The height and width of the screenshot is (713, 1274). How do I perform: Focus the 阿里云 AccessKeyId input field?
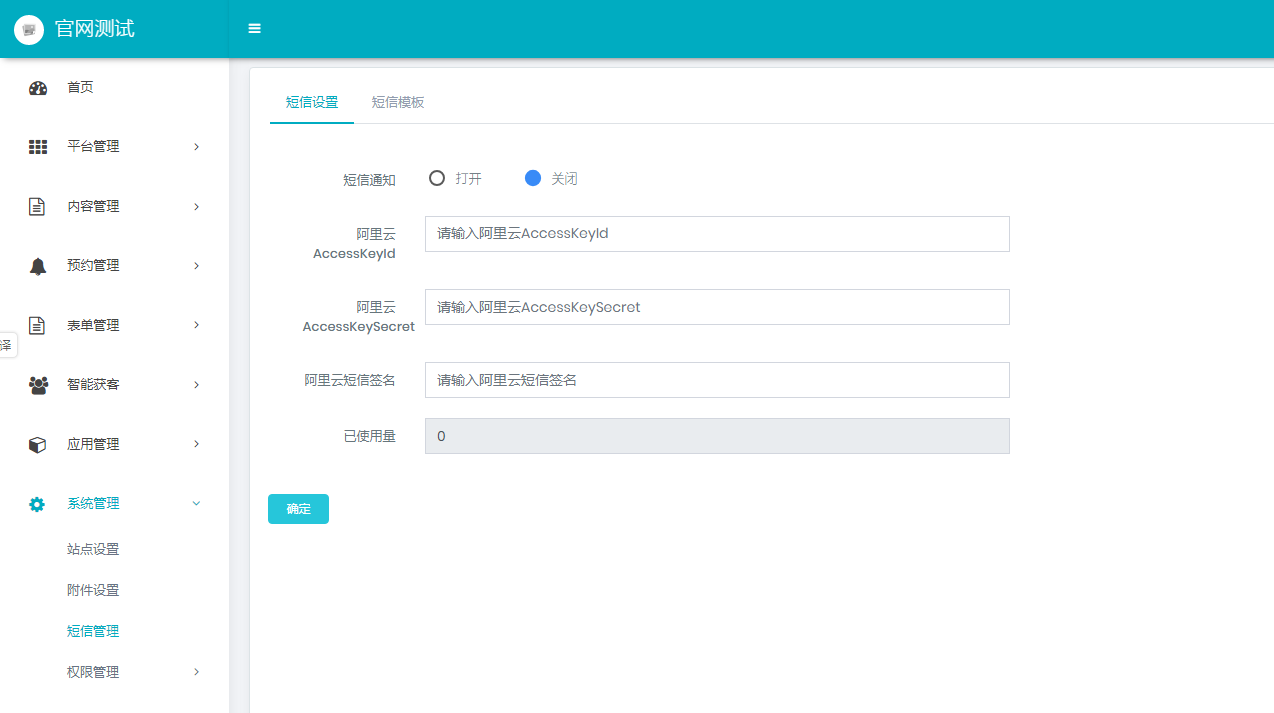pos(716,234)
